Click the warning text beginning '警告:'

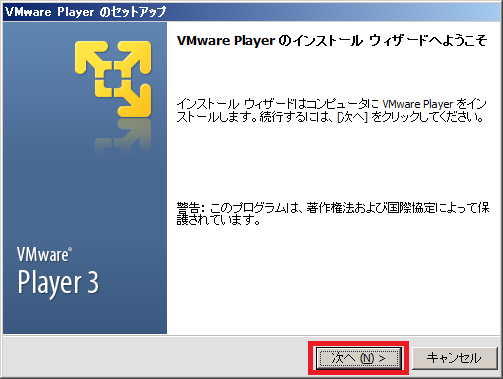(x=333, y=214)
